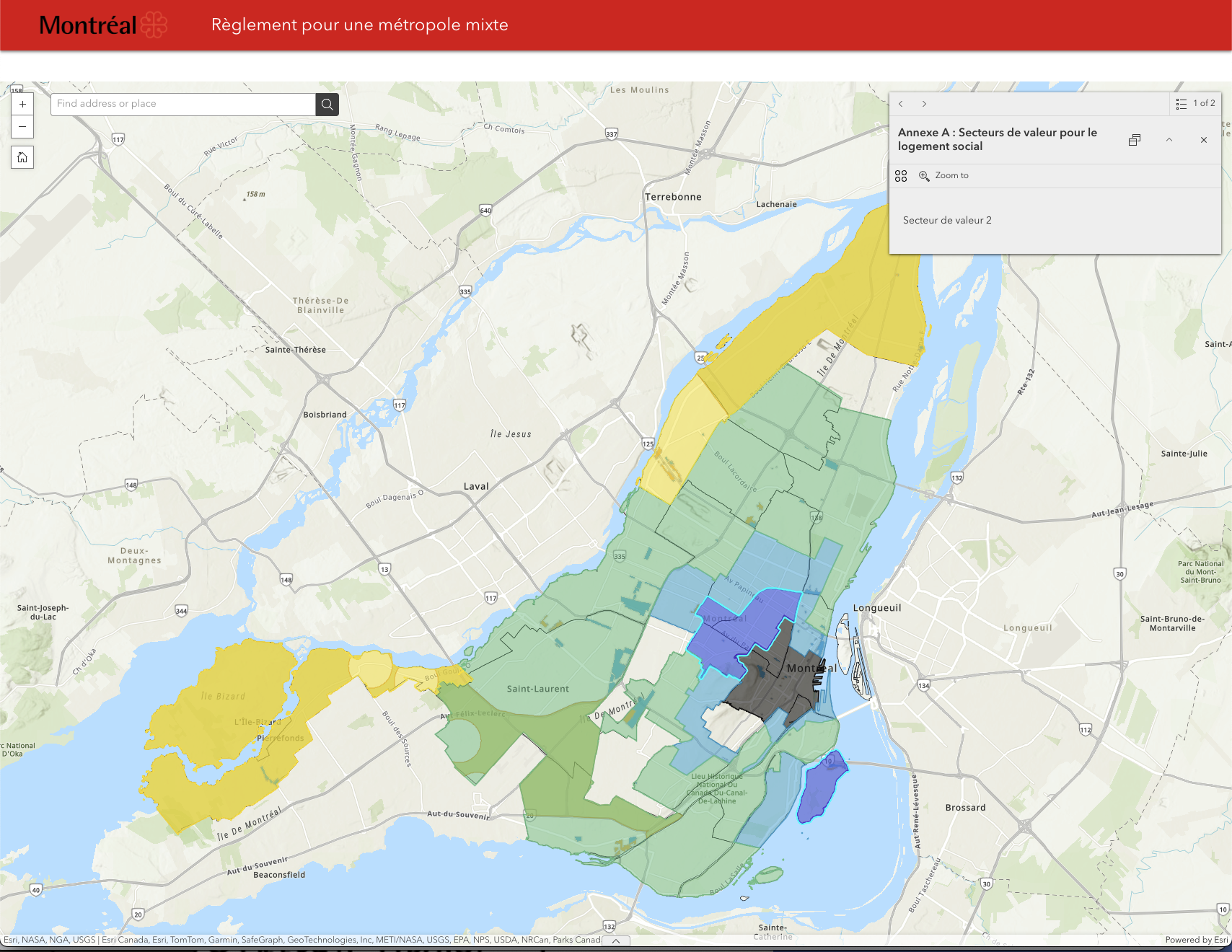Screen dimensions: 1232x952
Task: Click the Deux-Montagnes map label
Action: [x=134, y=555]
